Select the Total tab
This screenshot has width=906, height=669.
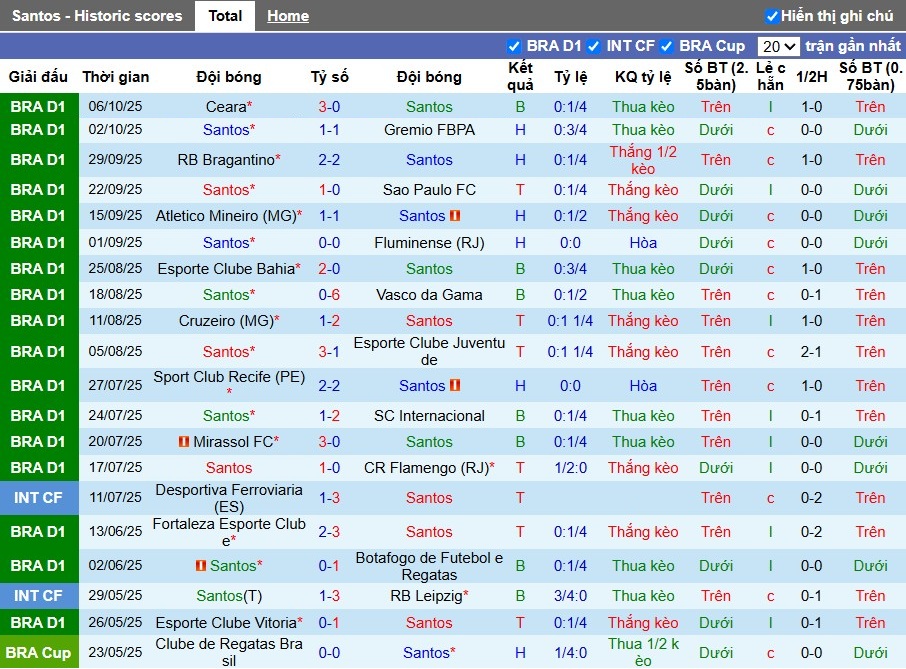pos(225,16)
